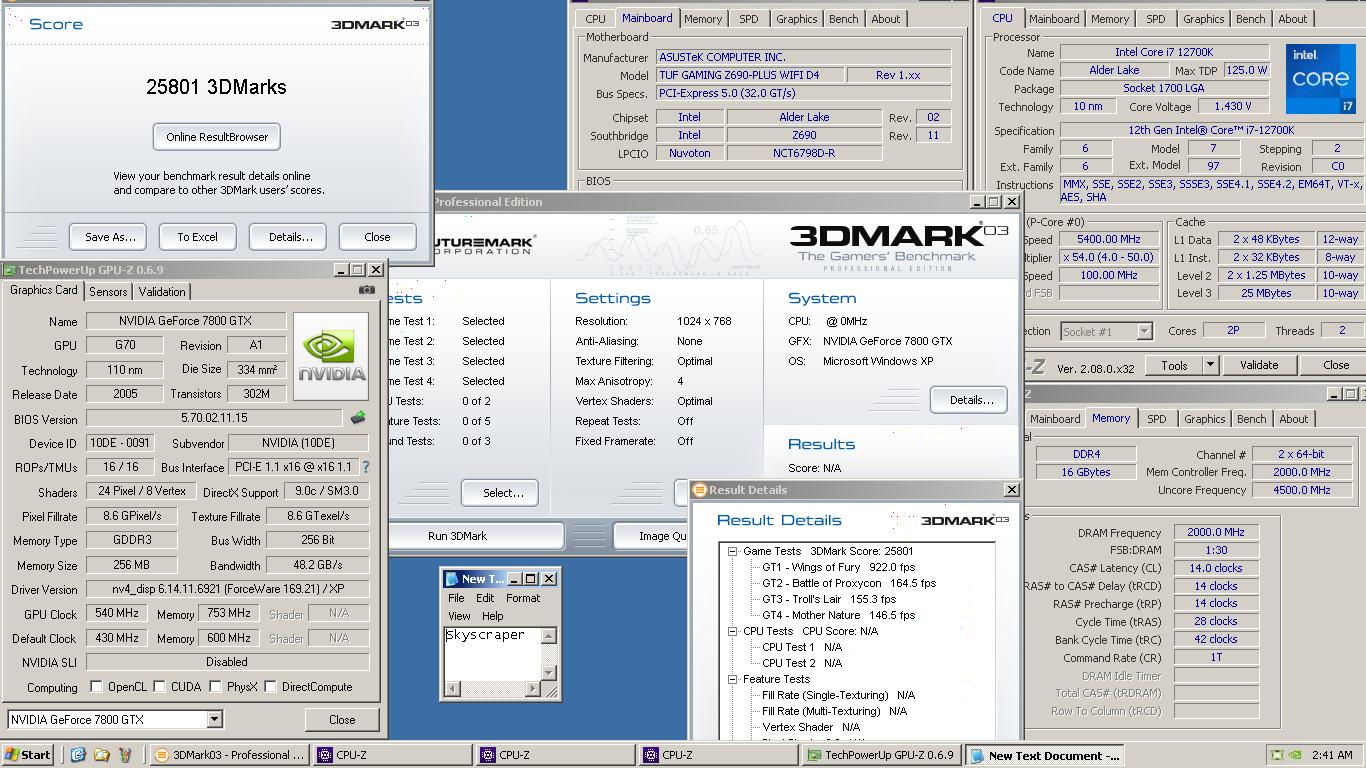This screenshot has height=768, width=1366.
Task: Click Details button in Score window
Action: 290,237
